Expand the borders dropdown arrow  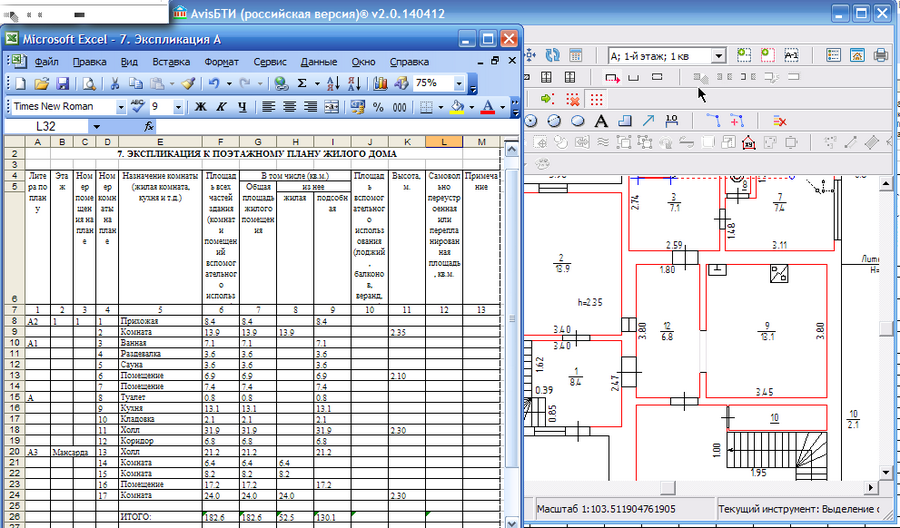pos(441,107)
